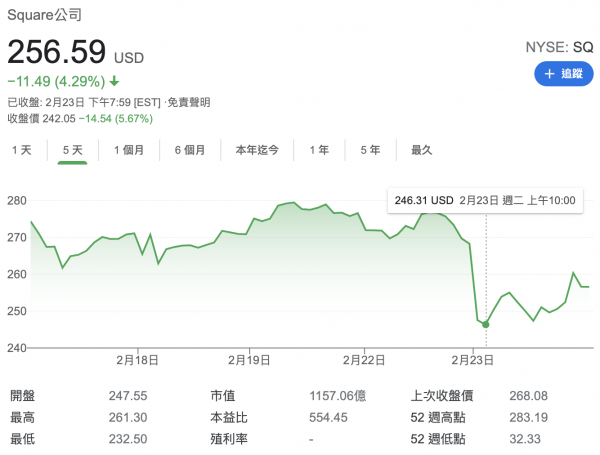Click the 最低 low label
The height and width of the screenshot is (455, 600).
tap(23, 439)
